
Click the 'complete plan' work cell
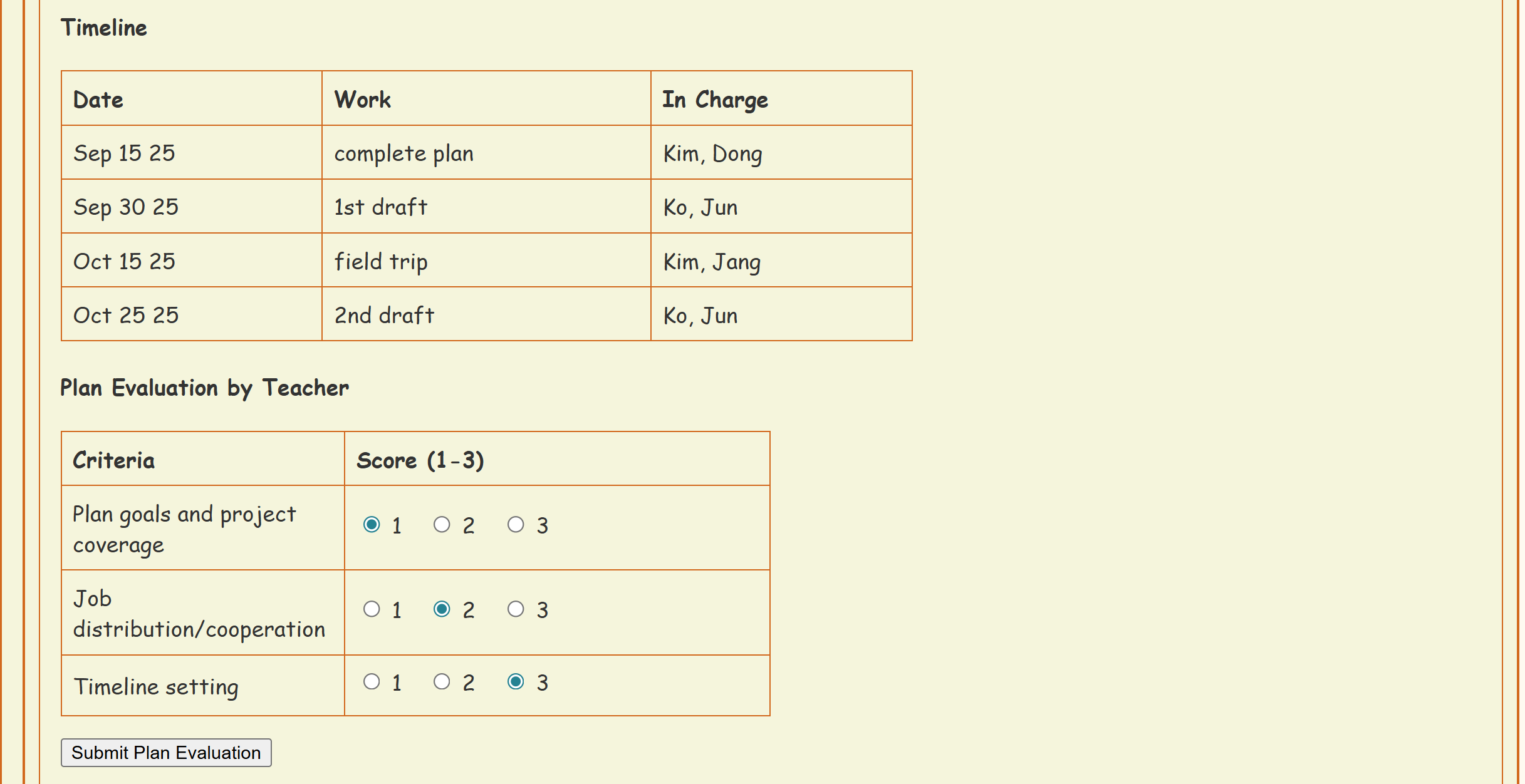[403, 153]
